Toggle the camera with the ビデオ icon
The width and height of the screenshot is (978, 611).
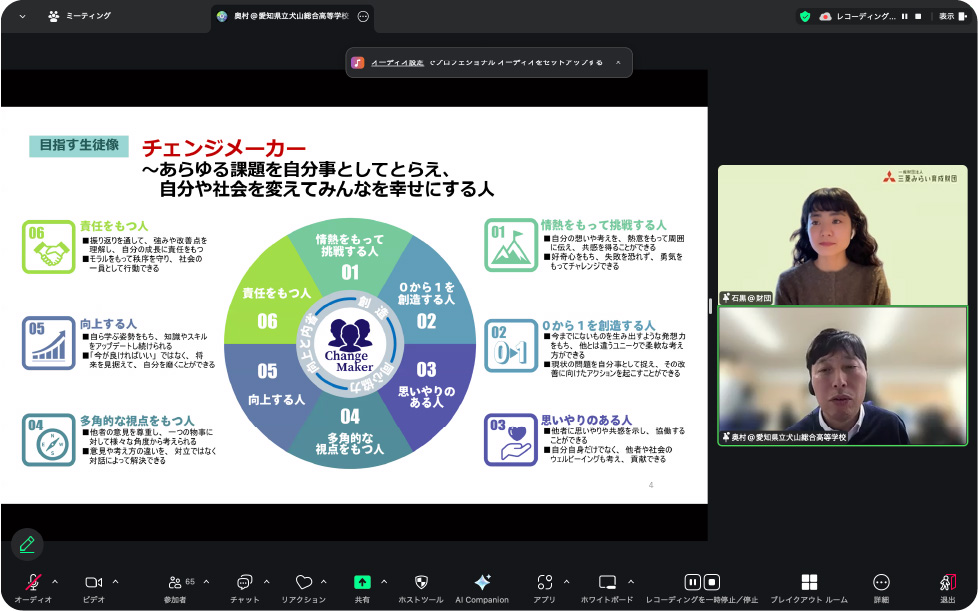click(x=94, y=582)
